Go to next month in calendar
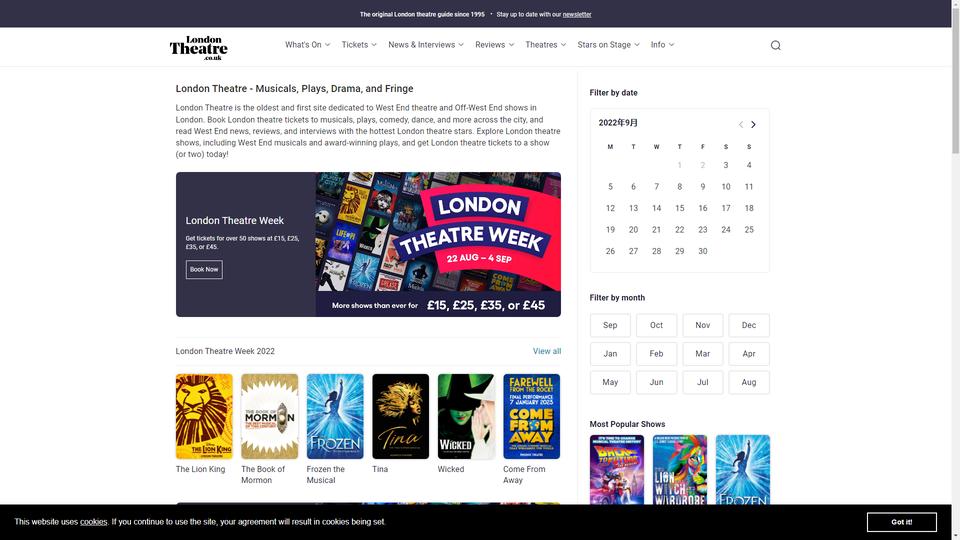This screenshot has width=960, height=540. pos(753,124)
